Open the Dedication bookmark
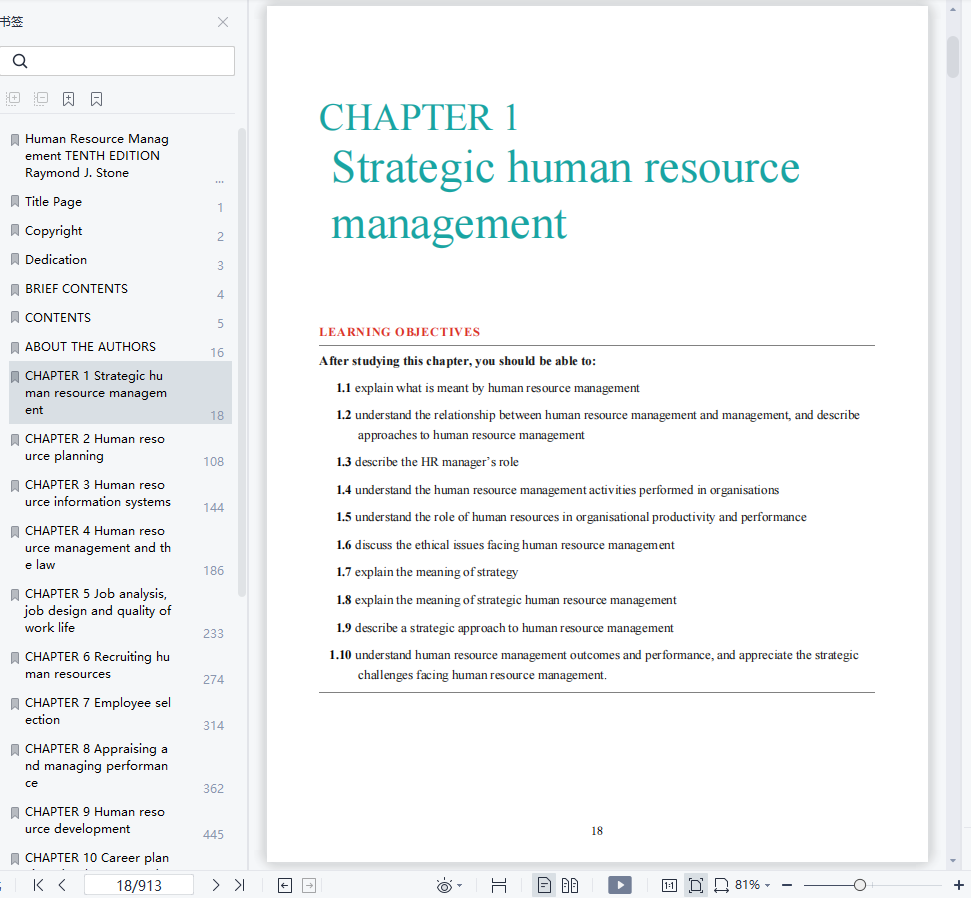The height and width of the screenshot is (898, 971). click(x=56, y=259)
